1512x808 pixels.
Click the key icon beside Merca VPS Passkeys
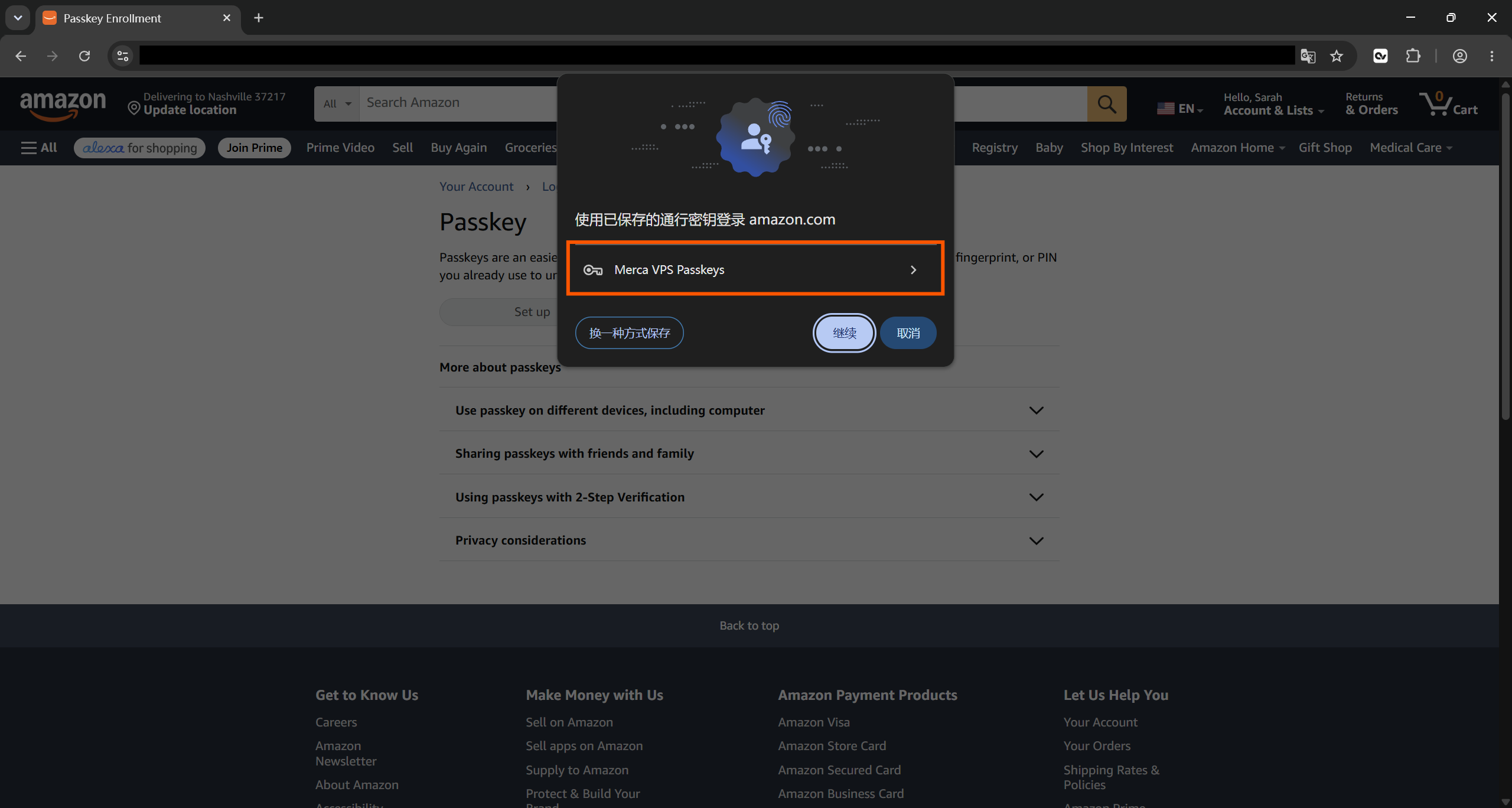(593, 270)
